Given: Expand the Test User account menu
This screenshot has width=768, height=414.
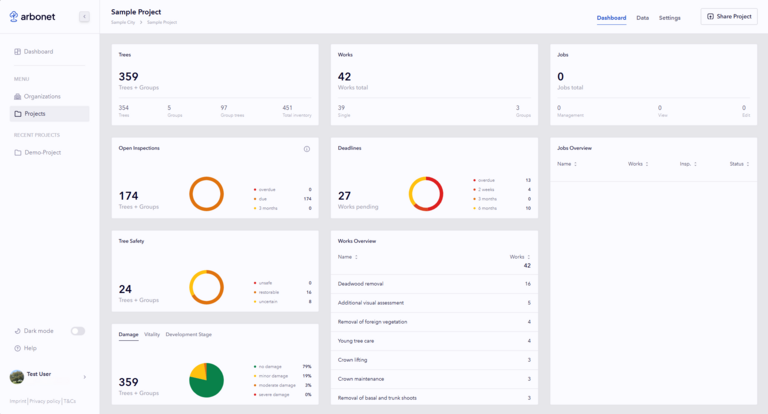Looking at the screenshot, I should (84, 377).
